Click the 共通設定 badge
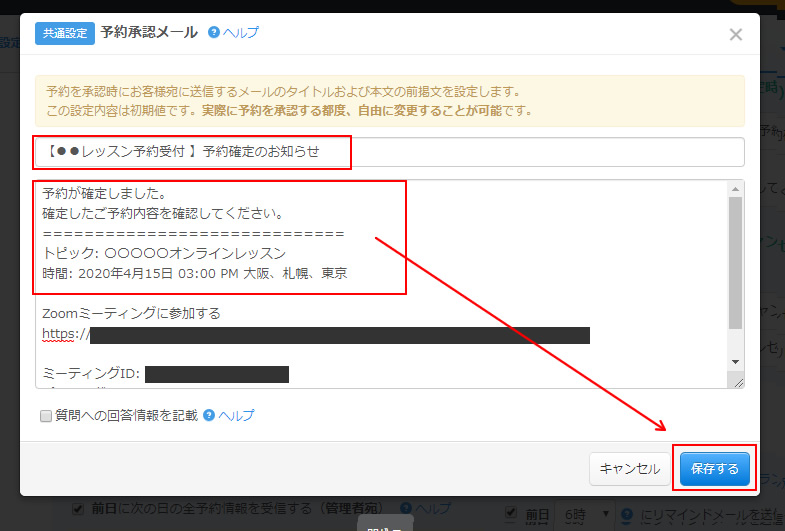This screenshot has width=785, height=531. pos(65,33)
